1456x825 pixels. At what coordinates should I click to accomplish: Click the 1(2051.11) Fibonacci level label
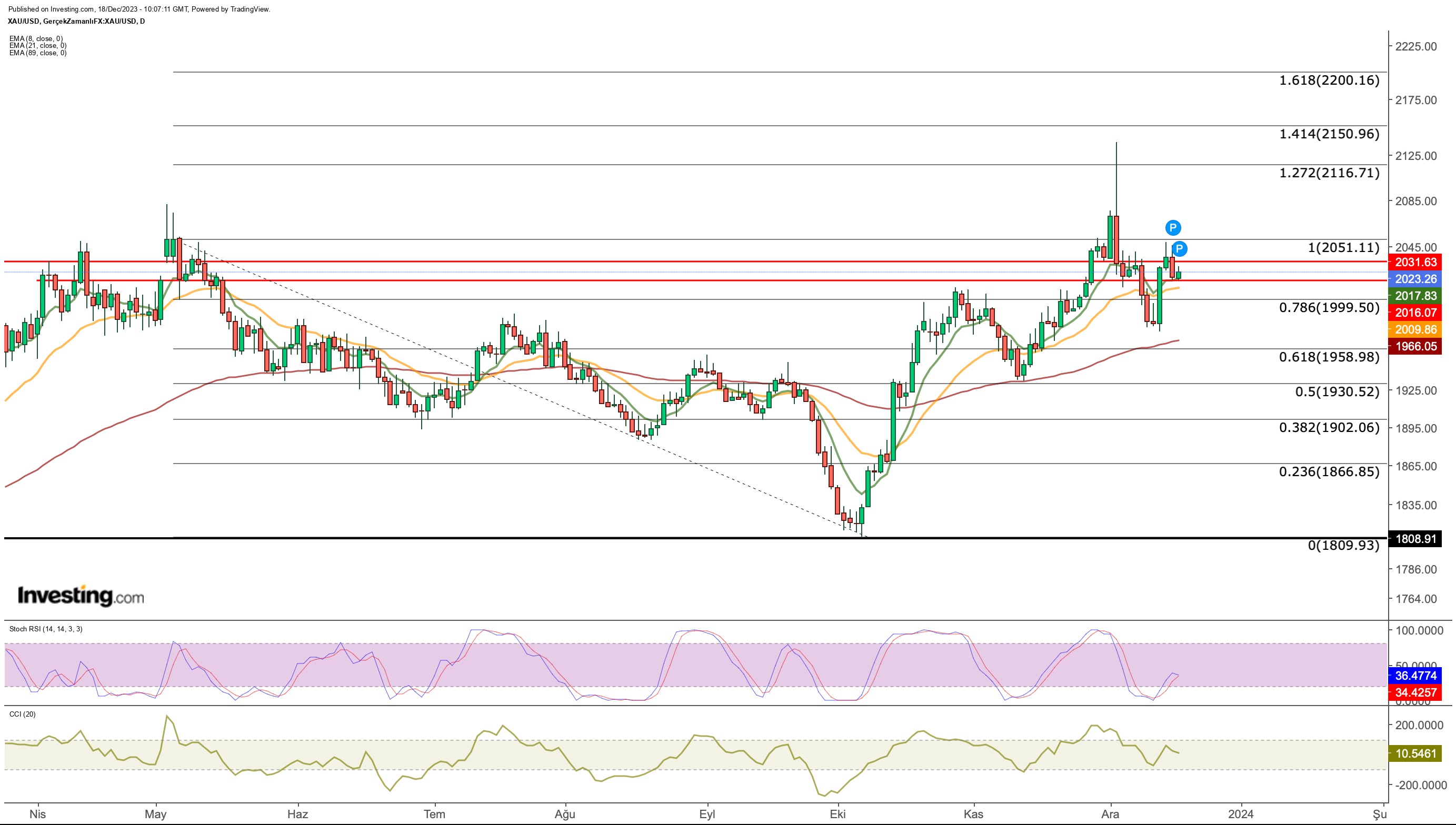coord(1343,248)
